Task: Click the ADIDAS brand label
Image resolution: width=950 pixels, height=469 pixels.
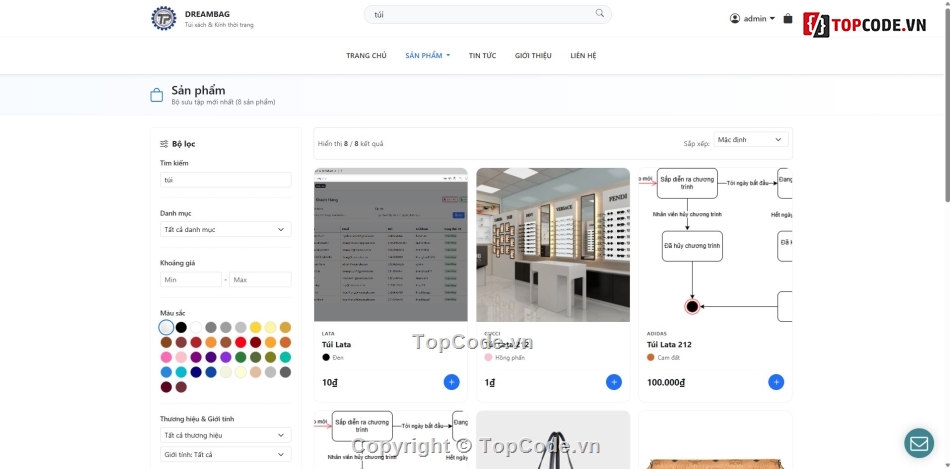Action: tap(657, 333)
